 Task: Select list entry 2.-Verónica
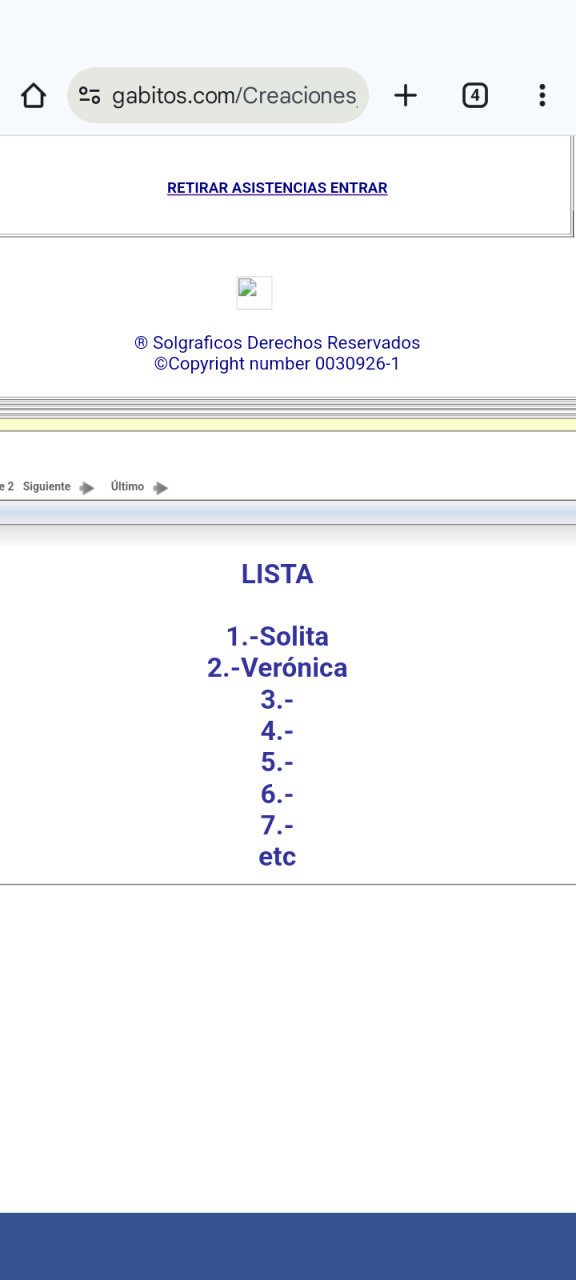[277, 668]
